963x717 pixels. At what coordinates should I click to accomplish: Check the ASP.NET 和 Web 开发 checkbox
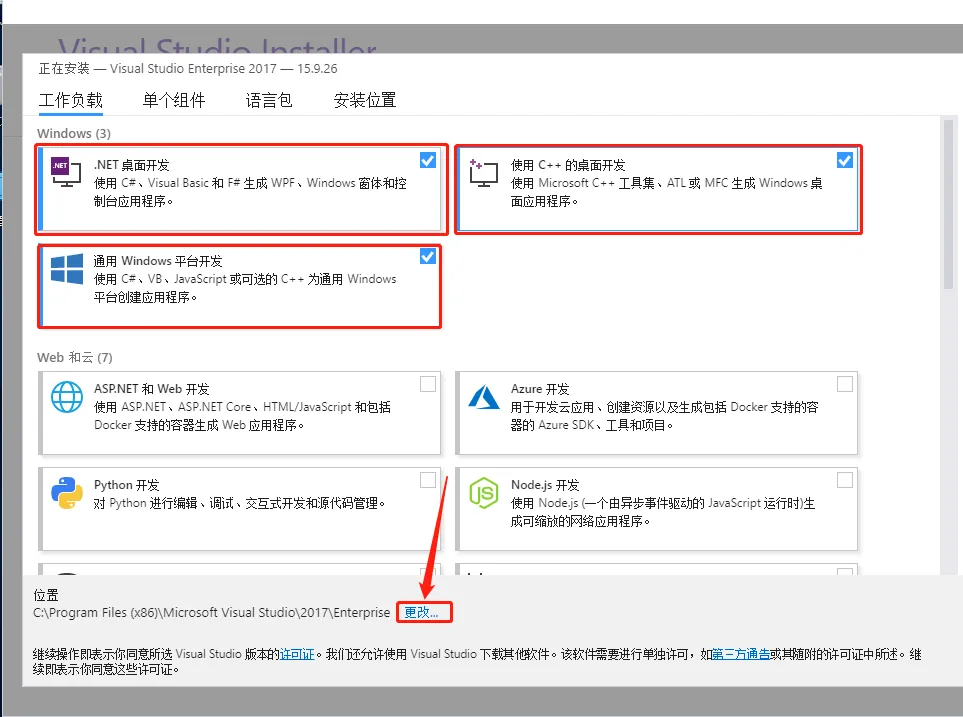point(428,384)
